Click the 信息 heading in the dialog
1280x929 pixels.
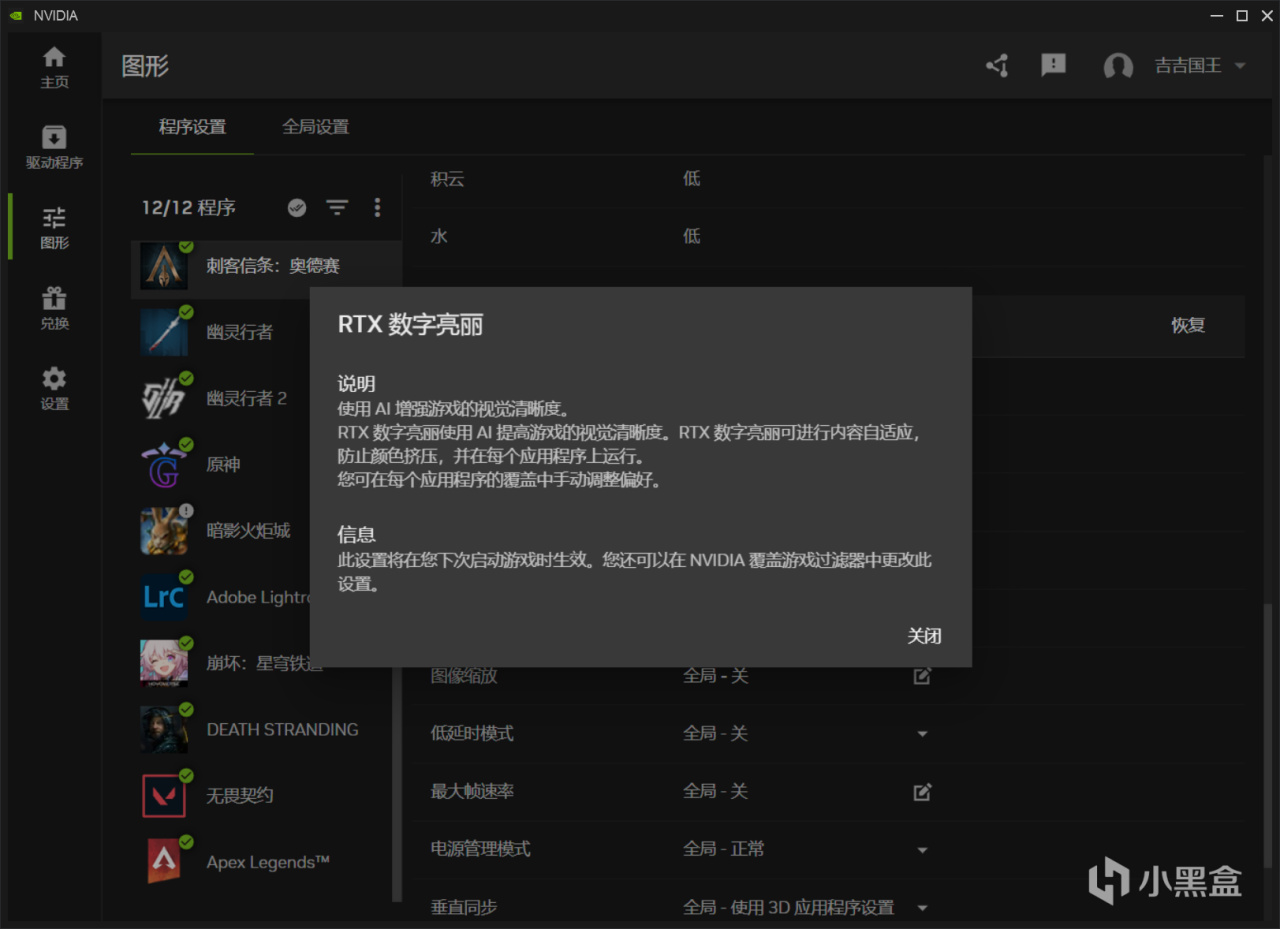(356, 534)
